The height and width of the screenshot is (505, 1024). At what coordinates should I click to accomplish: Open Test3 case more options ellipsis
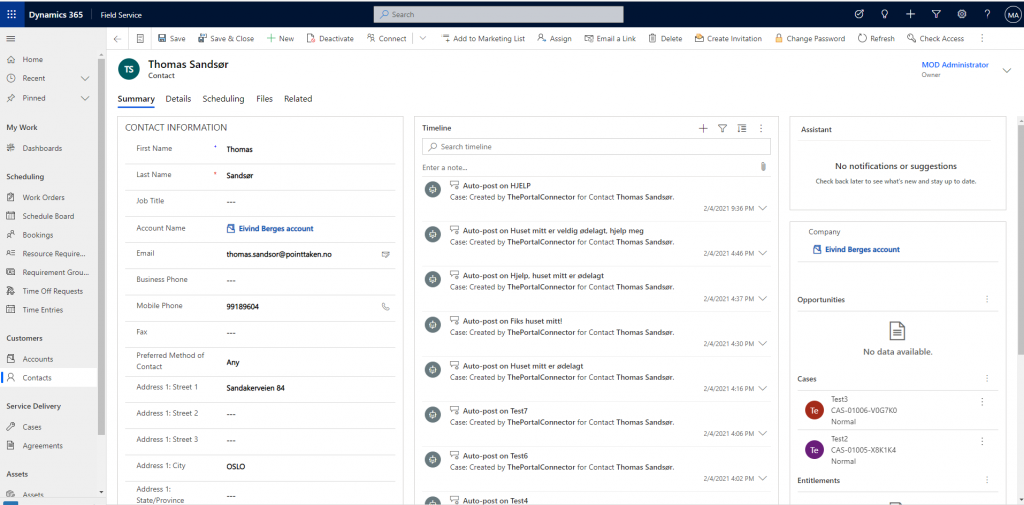(x=982, y=402)
